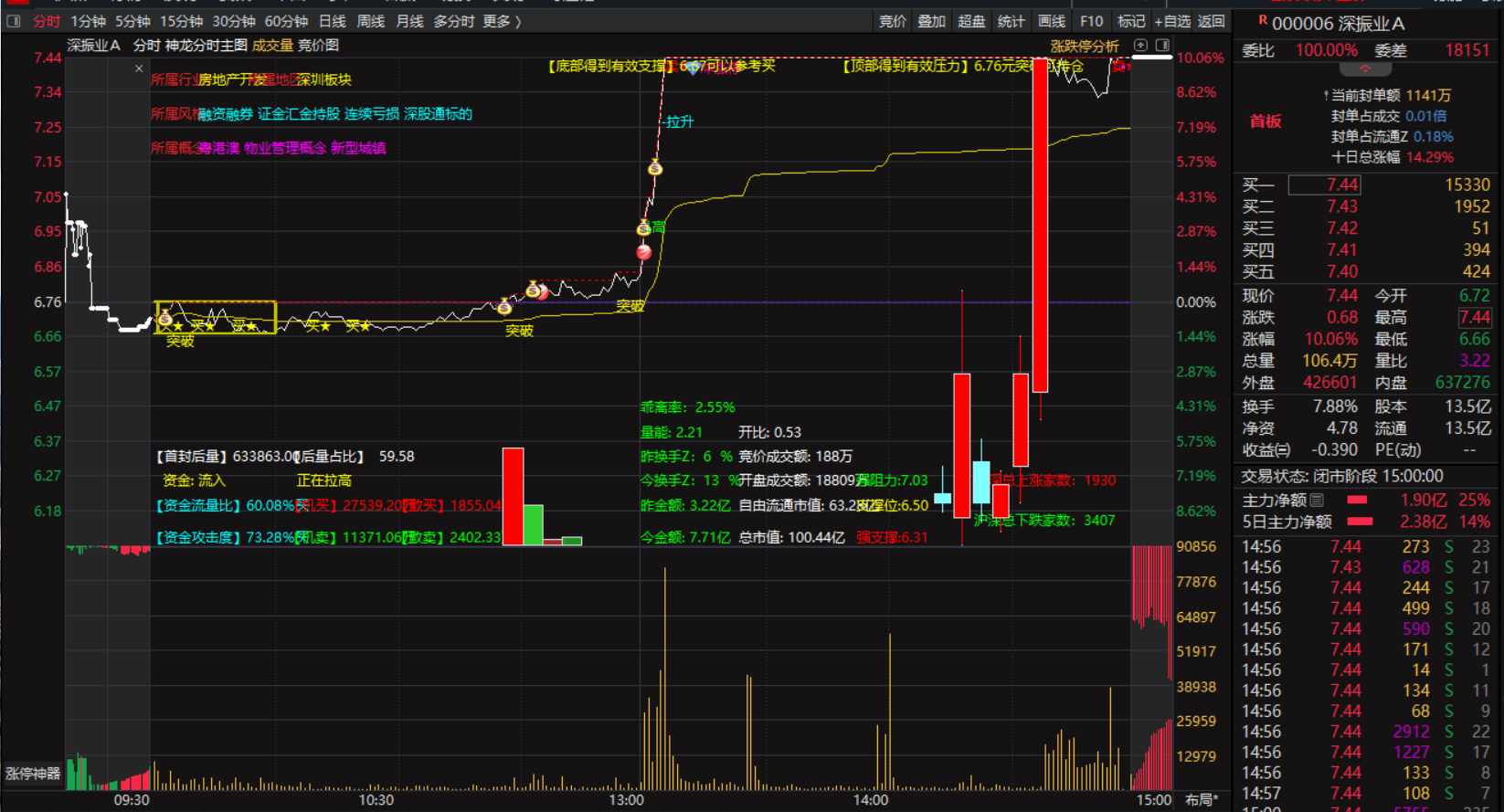1504x812 pixels.
Task: Switch to the 日线 daily chart
Action: click(x=333, y=21)
